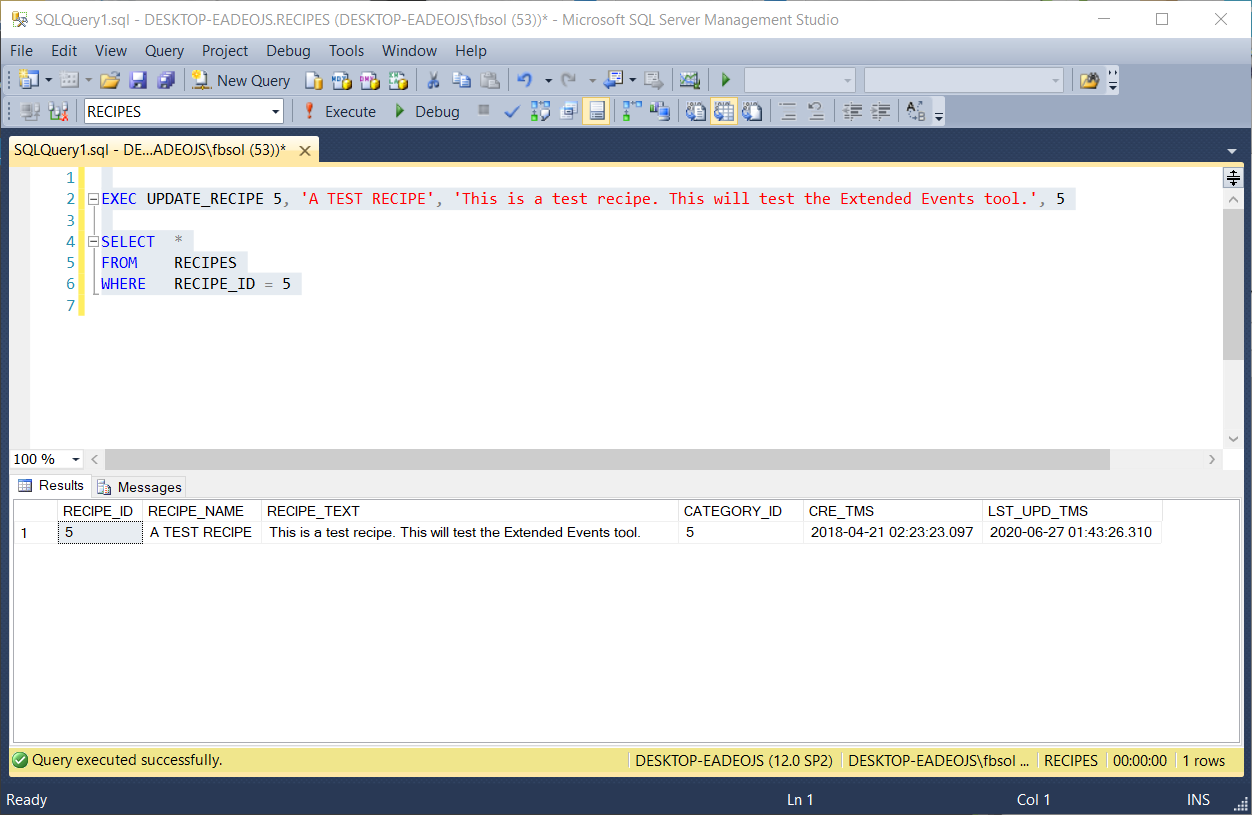Run the query with the Execute button

coord(339,111)
